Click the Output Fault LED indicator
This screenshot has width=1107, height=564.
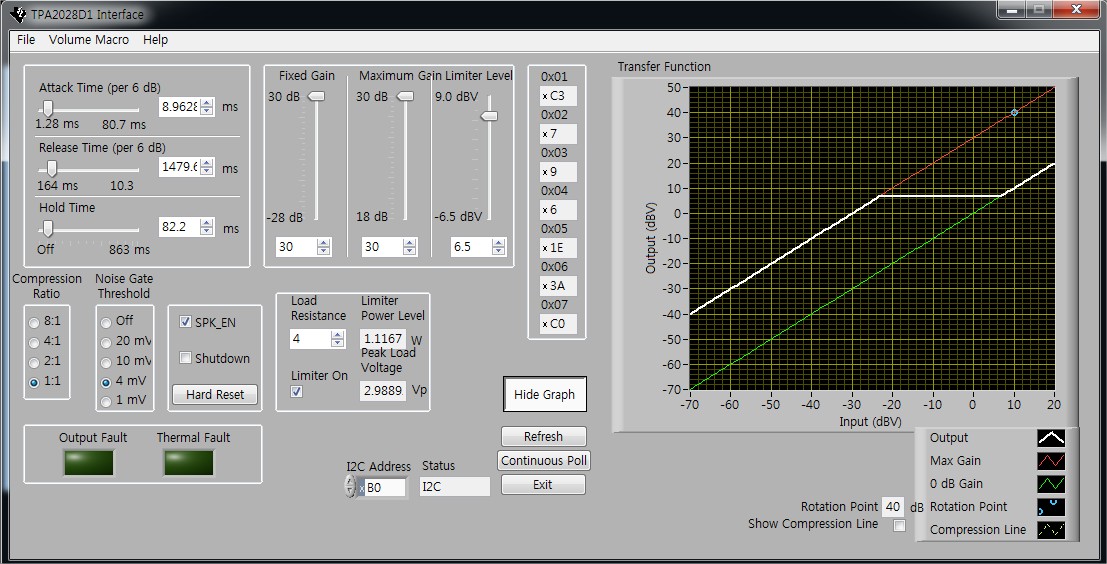coord(88,463)
